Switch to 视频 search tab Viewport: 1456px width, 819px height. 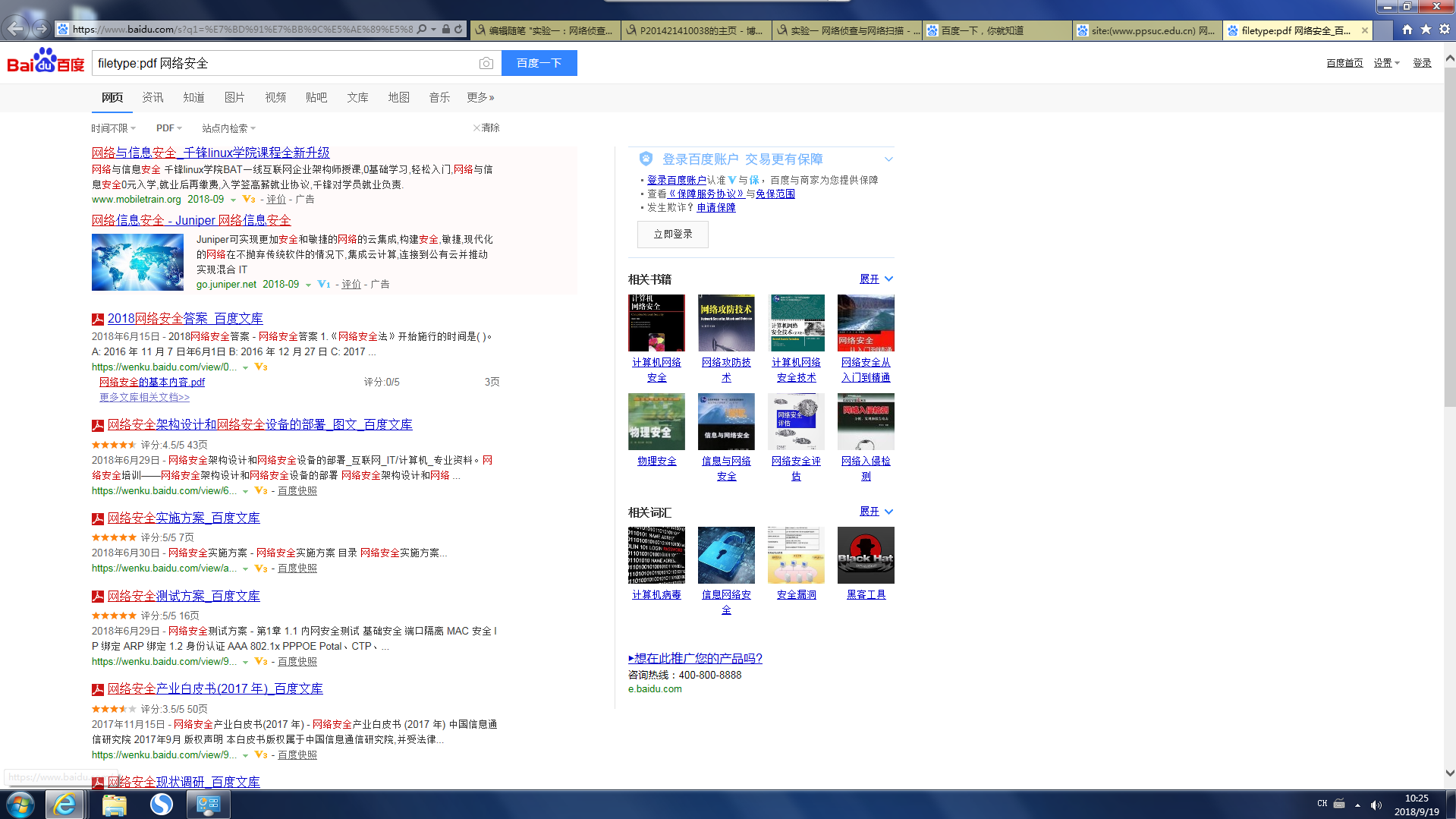275,97
